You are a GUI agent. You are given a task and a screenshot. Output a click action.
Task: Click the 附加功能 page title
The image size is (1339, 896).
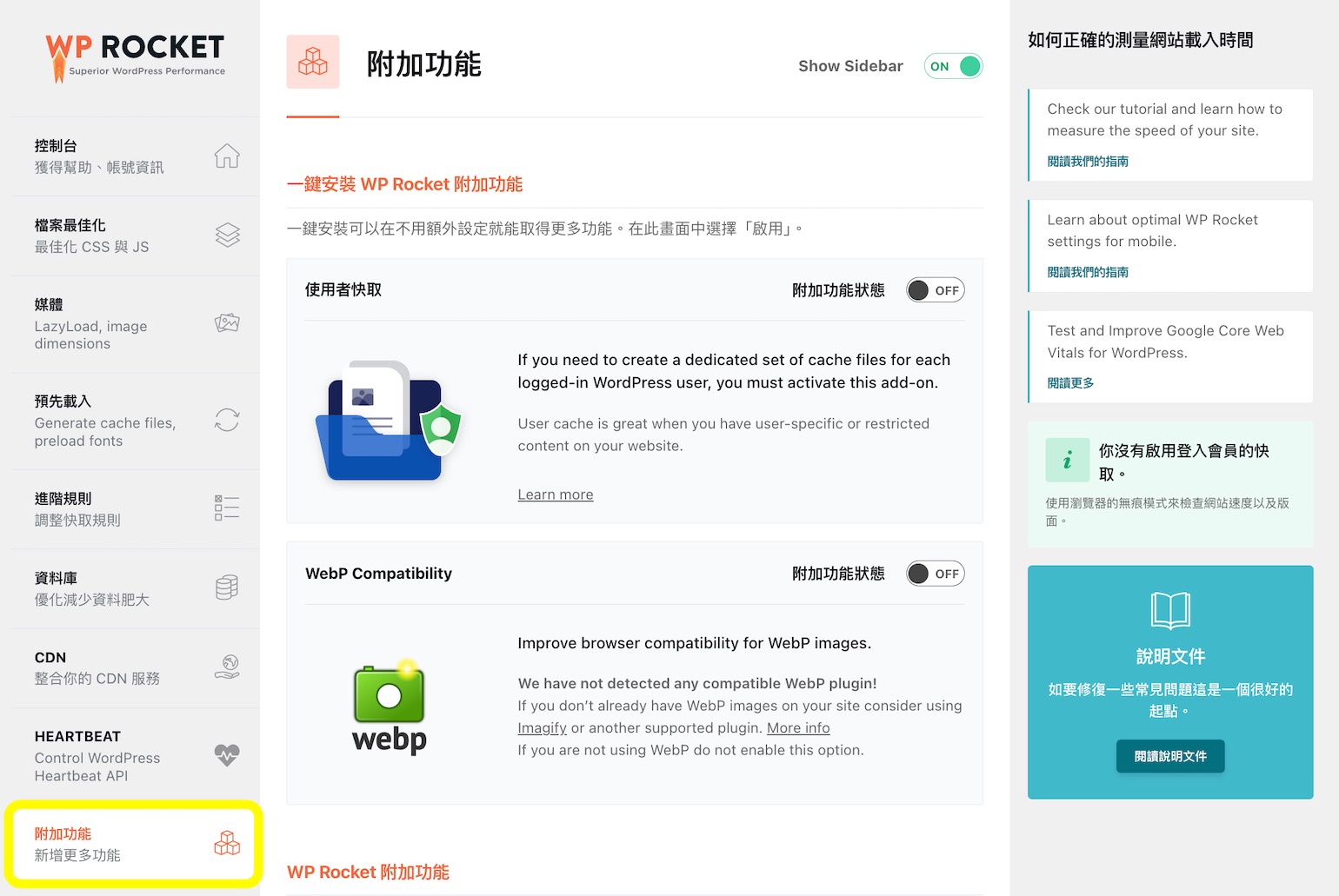coord(424,64)
